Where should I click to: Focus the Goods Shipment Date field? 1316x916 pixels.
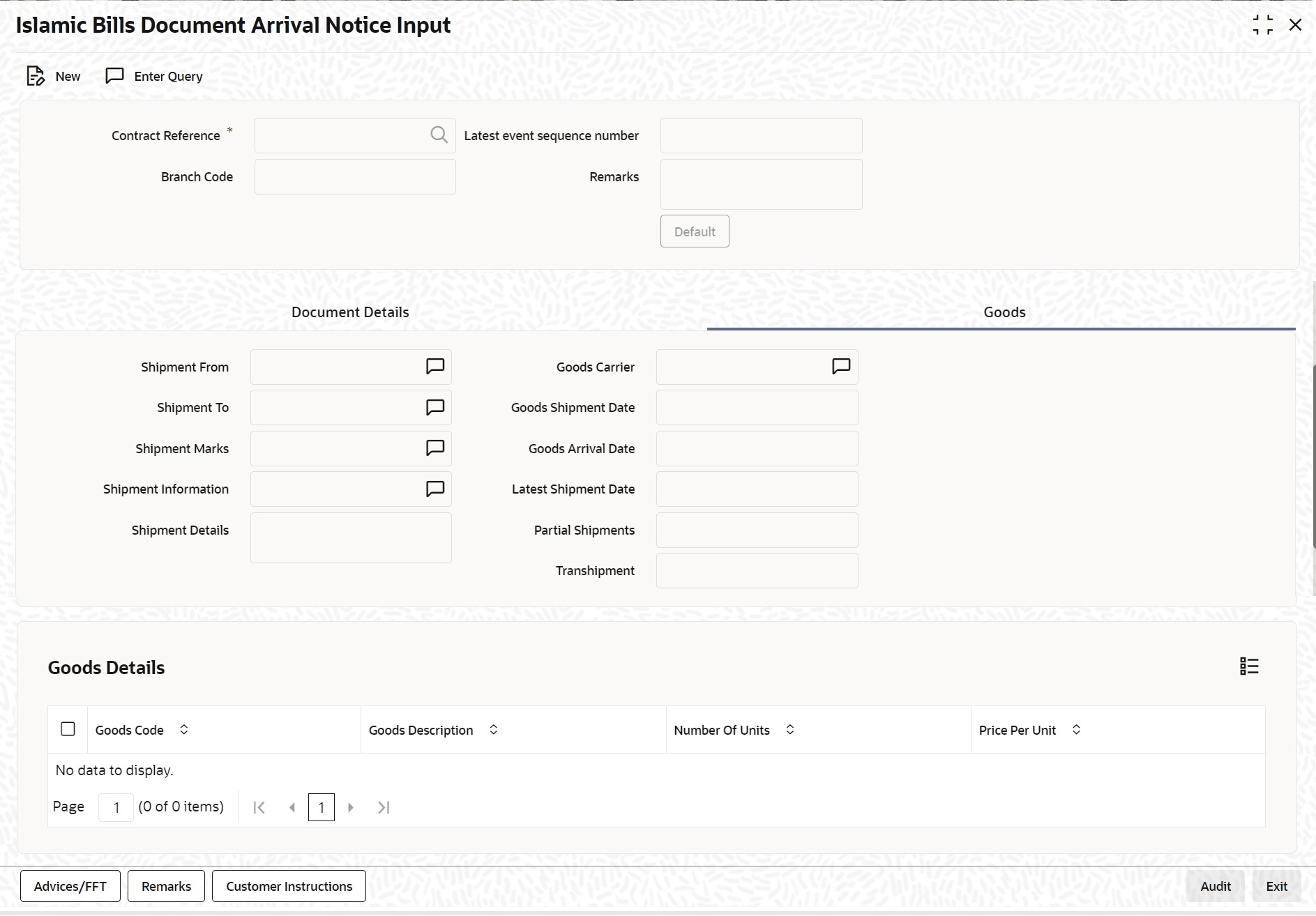pos(757,408)
